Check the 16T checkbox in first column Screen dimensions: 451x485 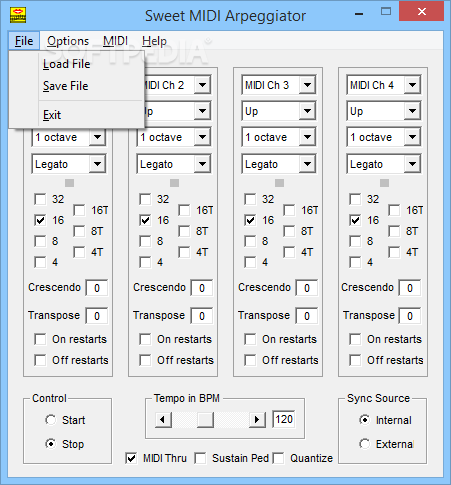pos(79,210)
